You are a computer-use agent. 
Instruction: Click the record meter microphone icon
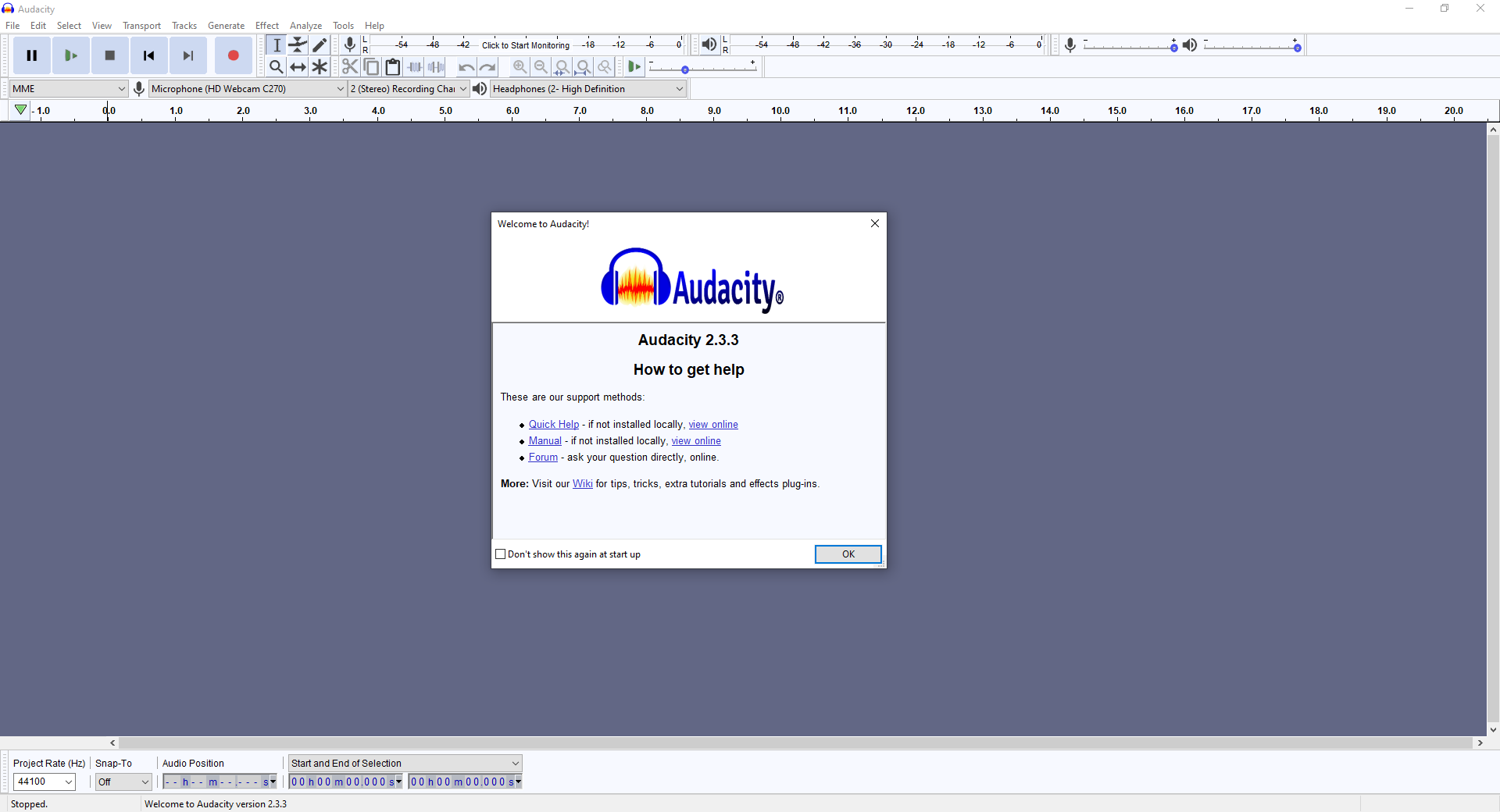tap(350, 45)
